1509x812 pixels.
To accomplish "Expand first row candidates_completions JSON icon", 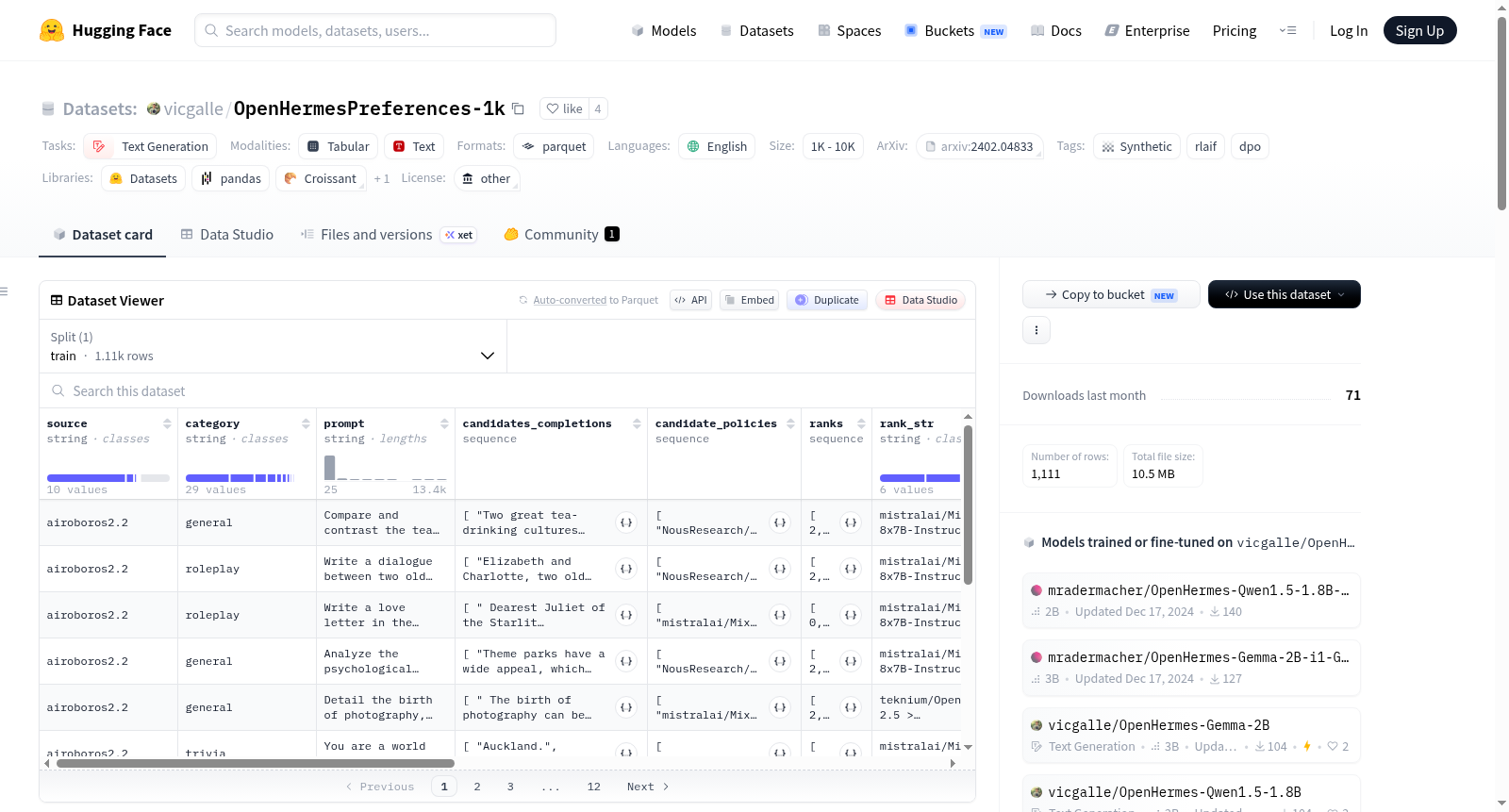I will (626, 522).
